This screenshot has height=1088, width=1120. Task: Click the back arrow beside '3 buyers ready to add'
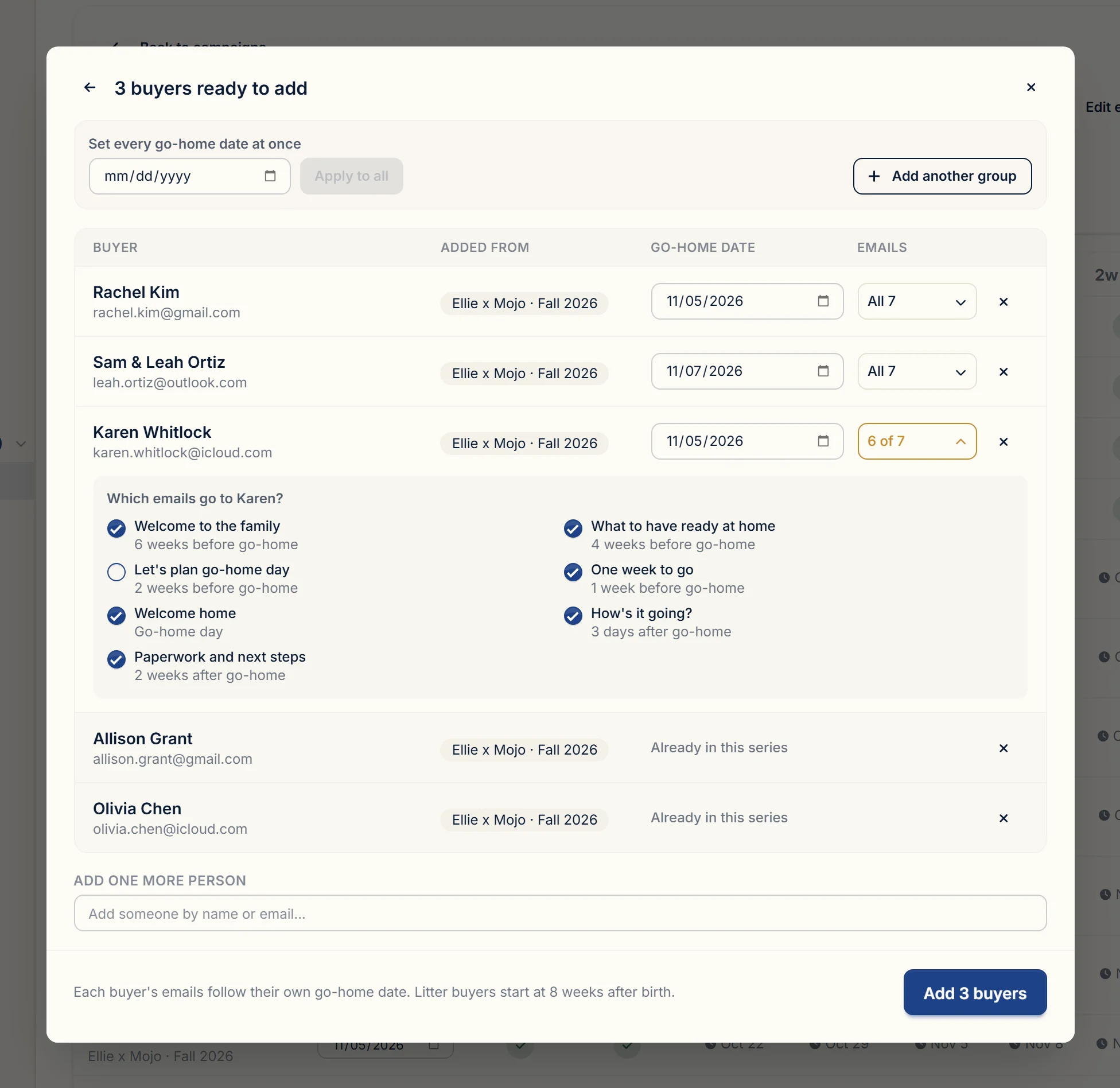90,87
